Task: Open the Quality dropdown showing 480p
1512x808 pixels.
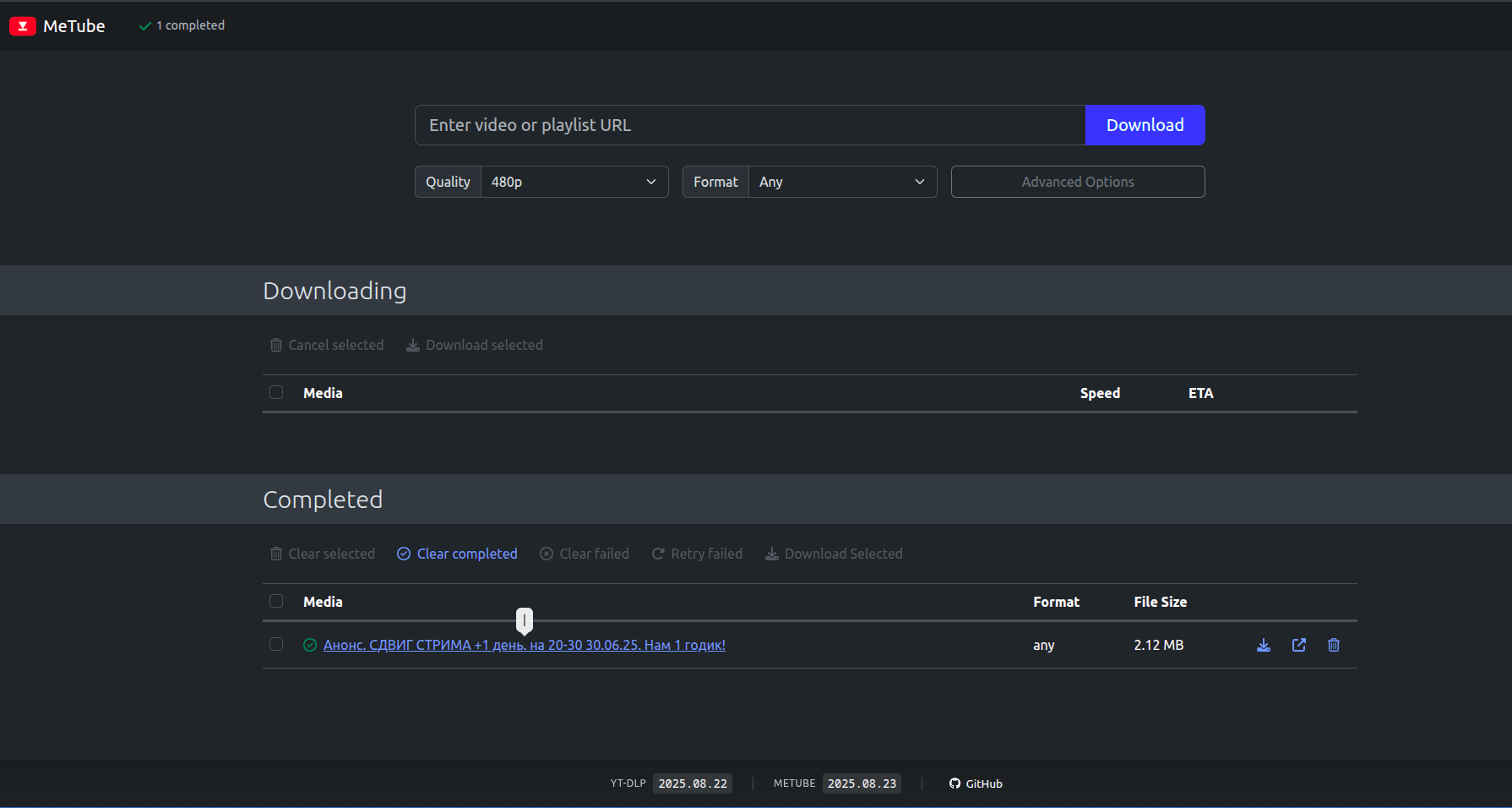Action: pos(574,182)
